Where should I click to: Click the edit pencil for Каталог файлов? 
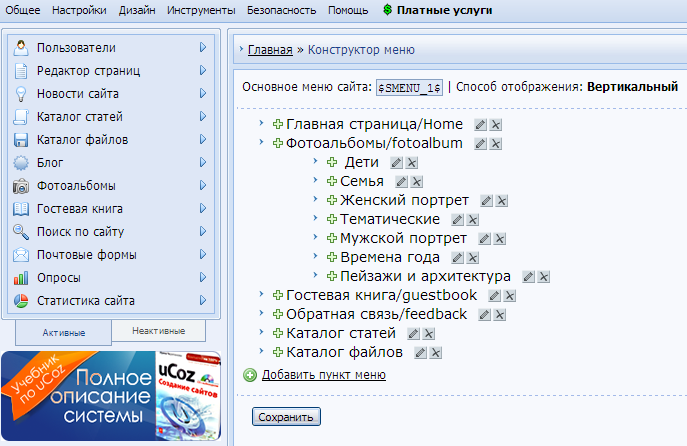pyautogui.click(x=420, y=353)
